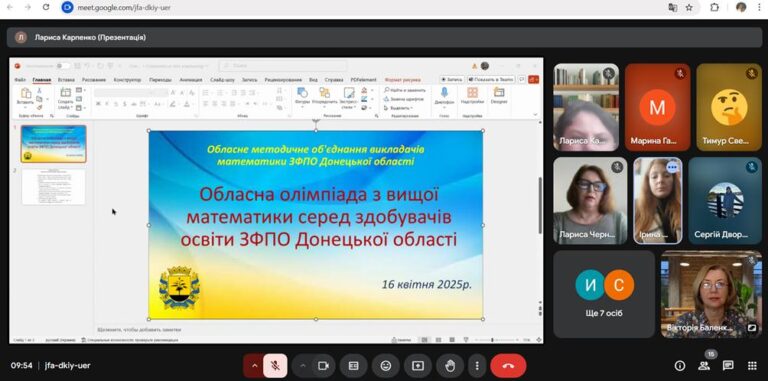Send an emoji reaction
768x381 pixels.
tap(386, 366)
